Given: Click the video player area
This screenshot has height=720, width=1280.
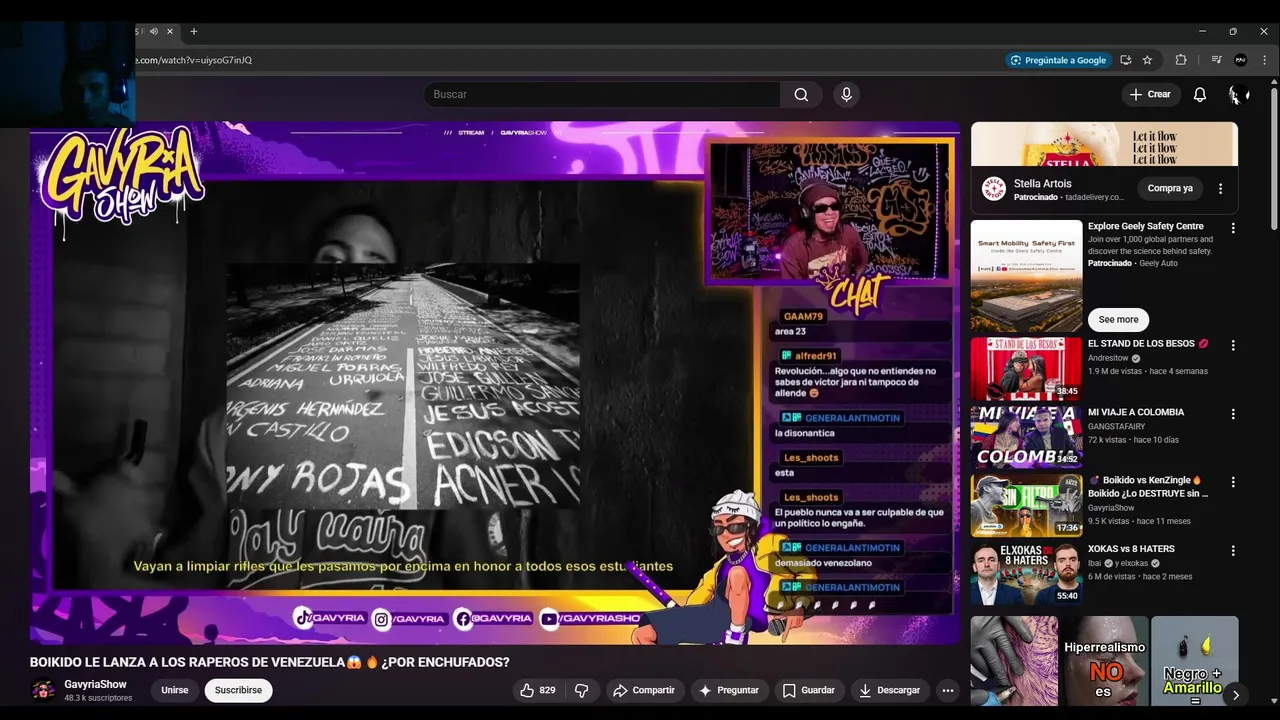Looking at the screenshot, I should tap(494, 383).
